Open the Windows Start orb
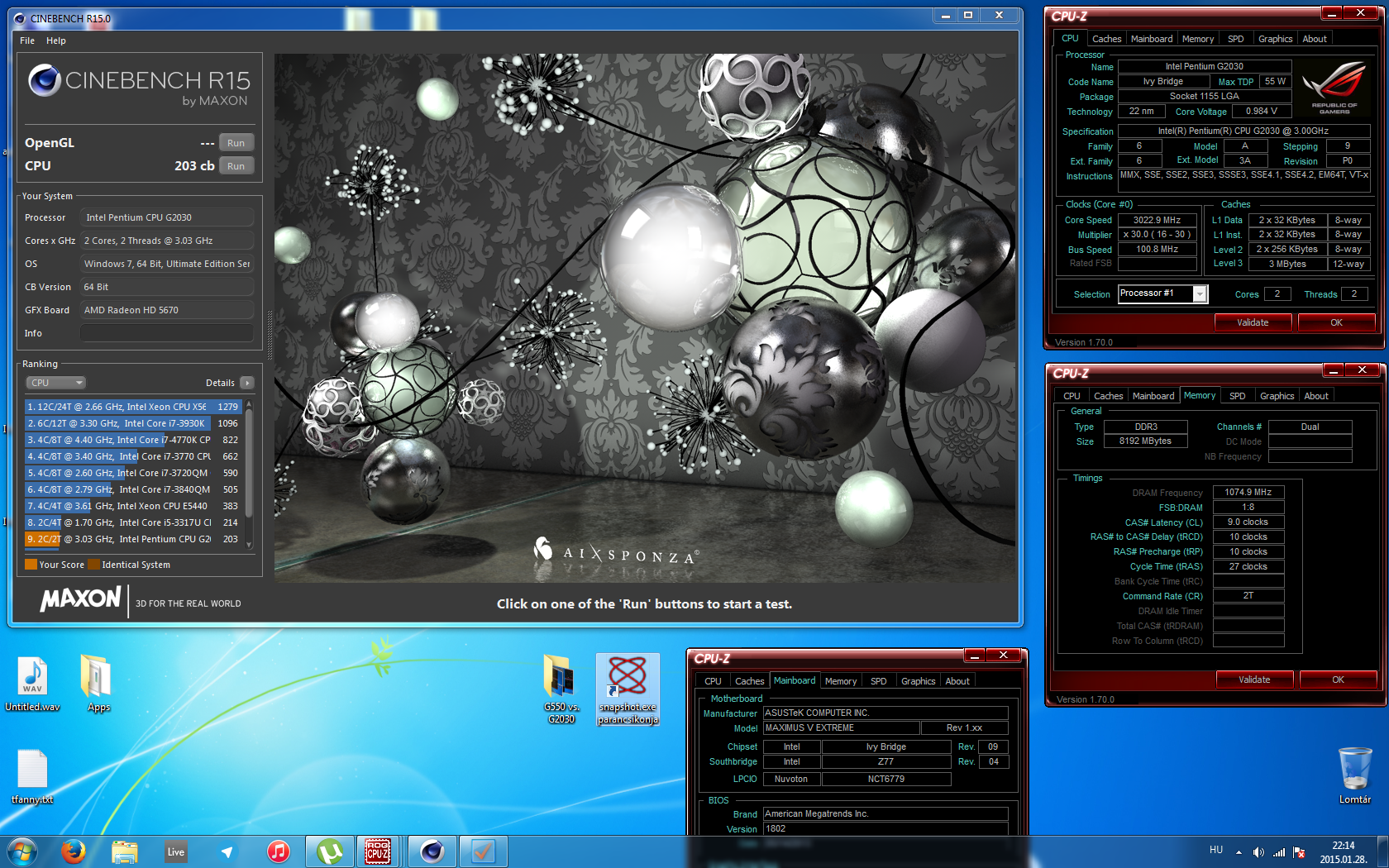Screen dimensions: 1389x868 tap(21, 851)
